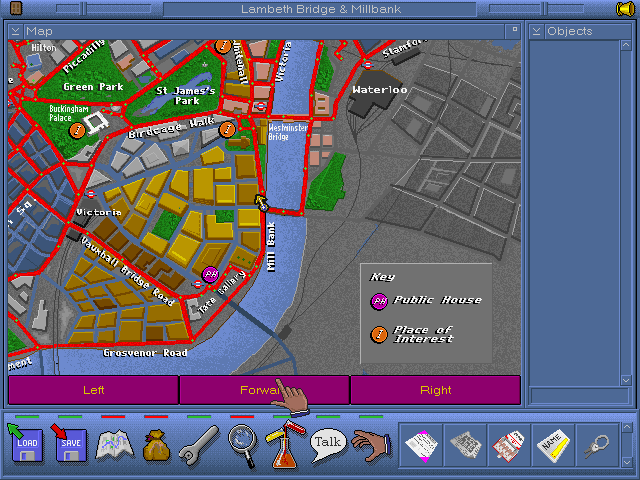The width and height of the screenshot is (640, 480).
Task: Click the wooden door icon in top corner
Action: pos(16,8)
